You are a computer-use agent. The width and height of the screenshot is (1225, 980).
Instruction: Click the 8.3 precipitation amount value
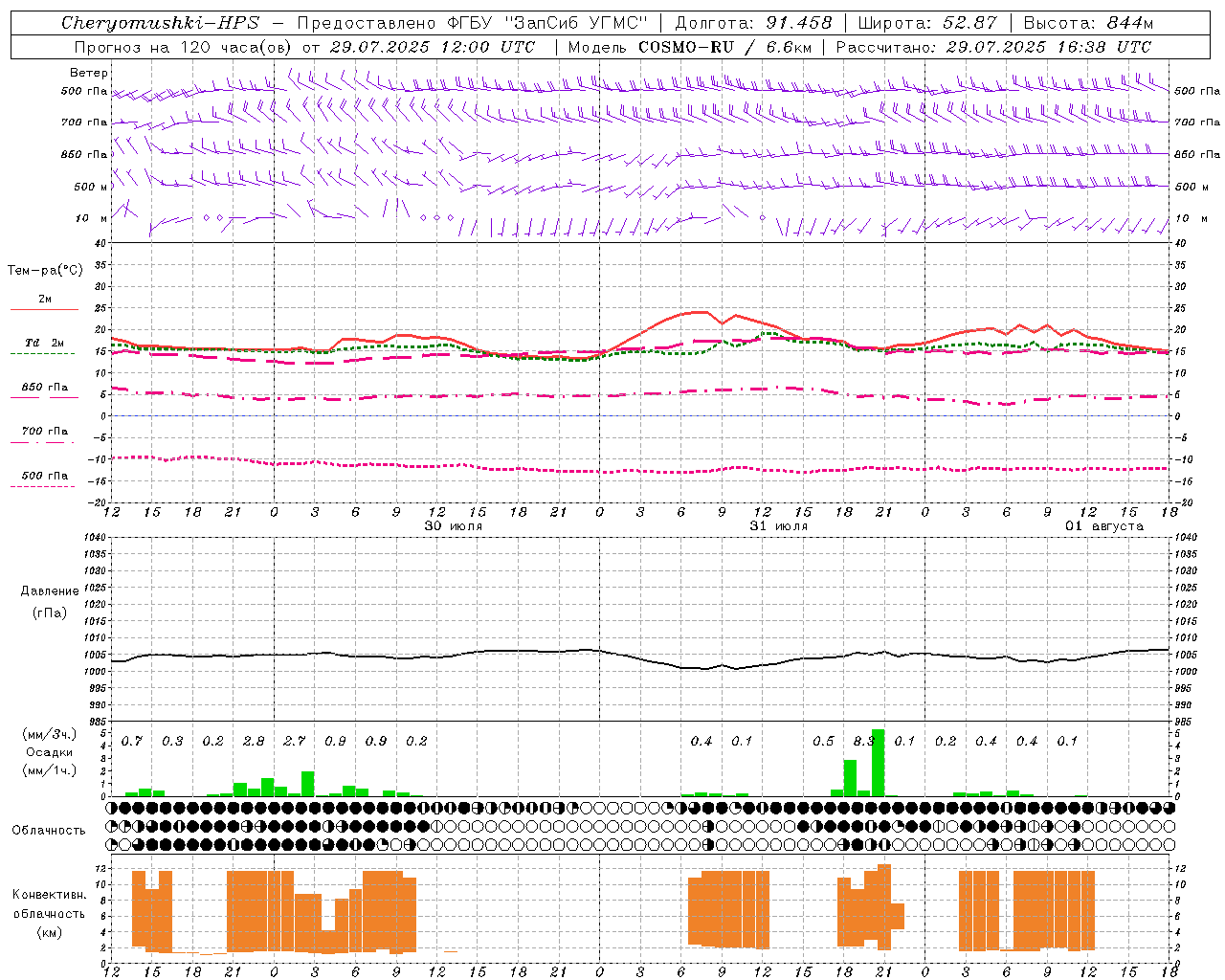pos(863,742)
